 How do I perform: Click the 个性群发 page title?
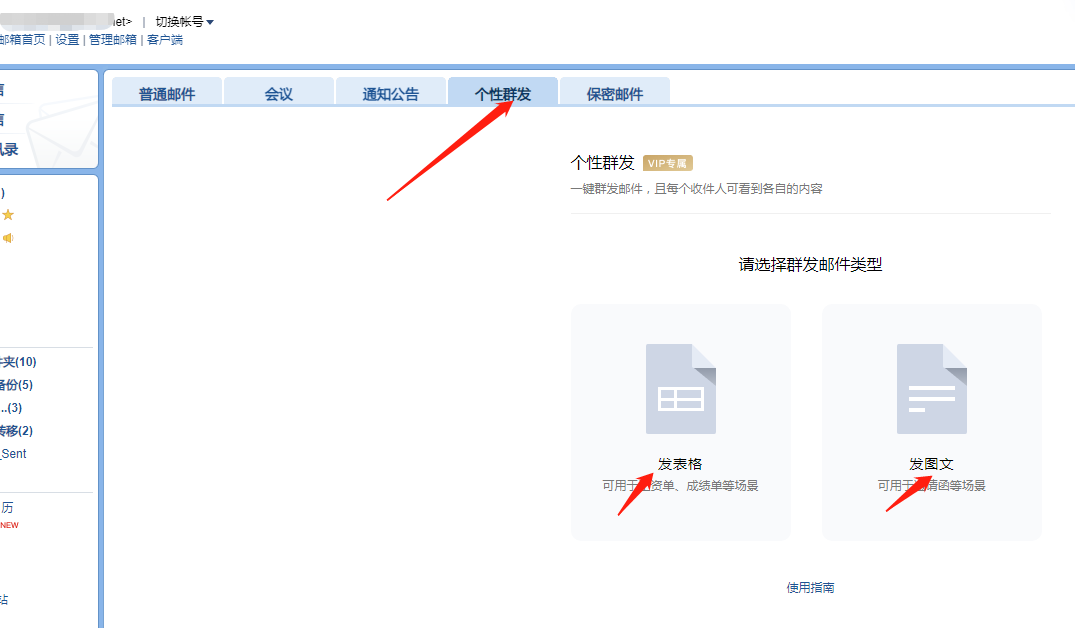(603, 162)
